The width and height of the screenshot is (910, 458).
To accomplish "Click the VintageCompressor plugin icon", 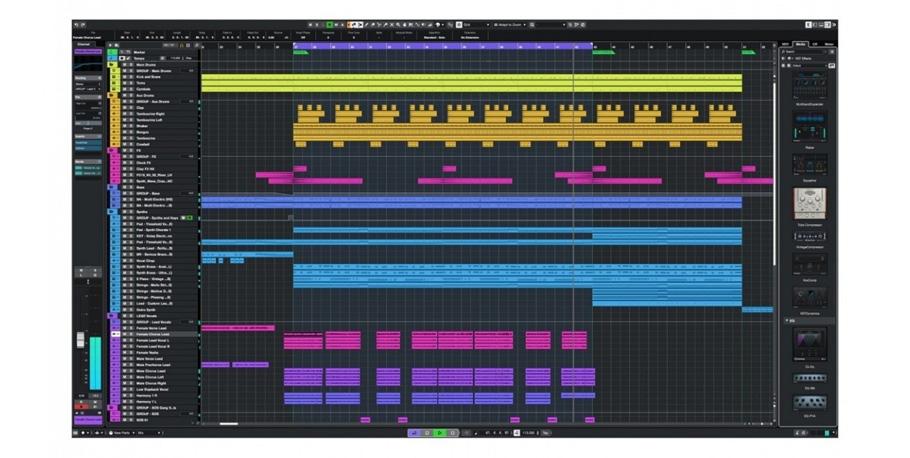I will tap(809, 235).
